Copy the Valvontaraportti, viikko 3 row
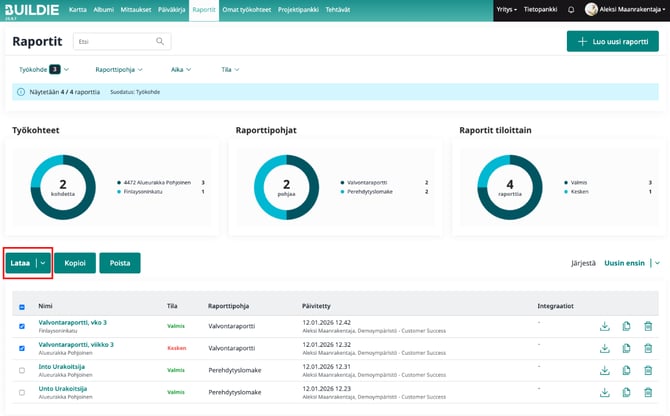Image resolution: width=670 pixels, height=416 pixels. (626, 349)
